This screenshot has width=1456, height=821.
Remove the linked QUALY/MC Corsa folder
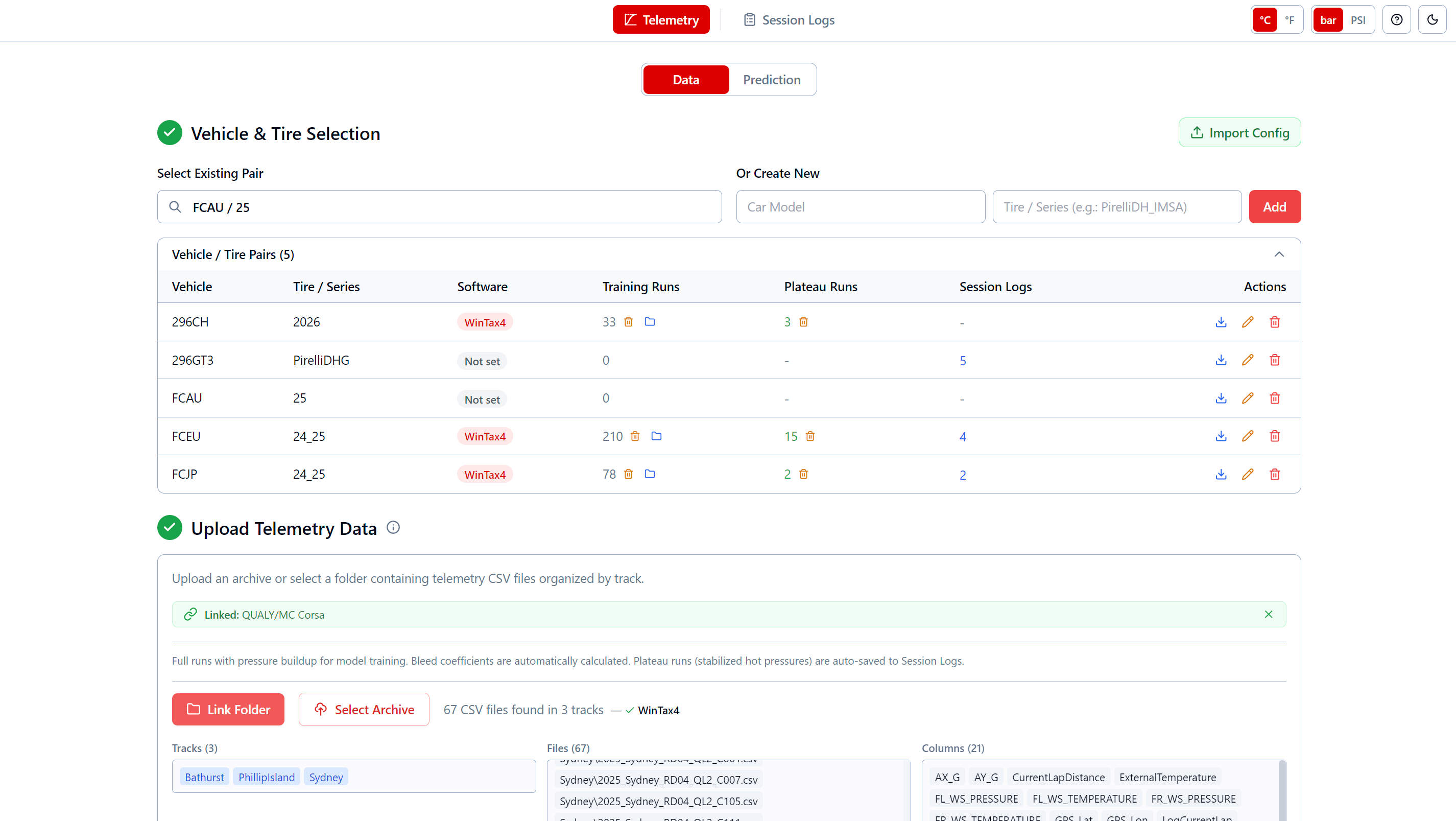pos(1269,615)
